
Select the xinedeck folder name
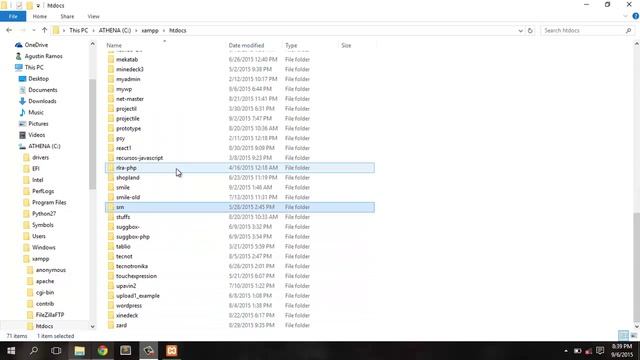click(x=127, y=315)
